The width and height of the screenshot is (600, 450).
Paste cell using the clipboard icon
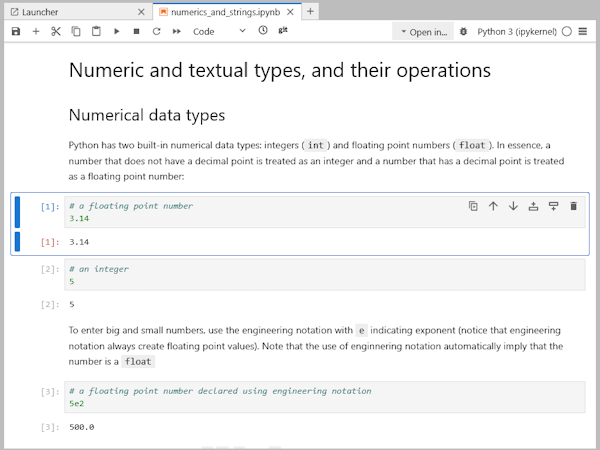(96, 31)
